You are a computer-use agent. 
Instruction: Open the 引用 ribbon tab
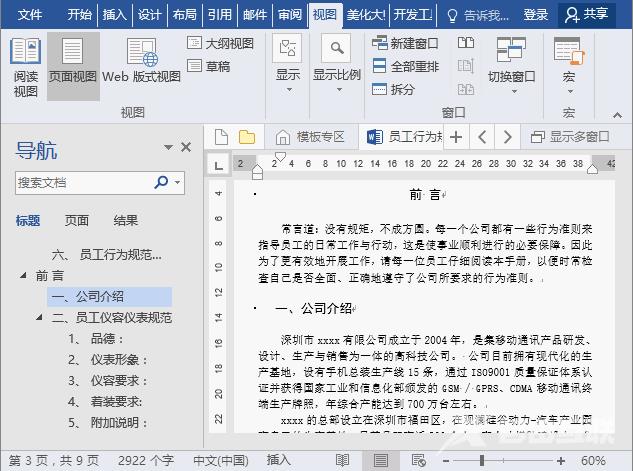tap(220, 15)
